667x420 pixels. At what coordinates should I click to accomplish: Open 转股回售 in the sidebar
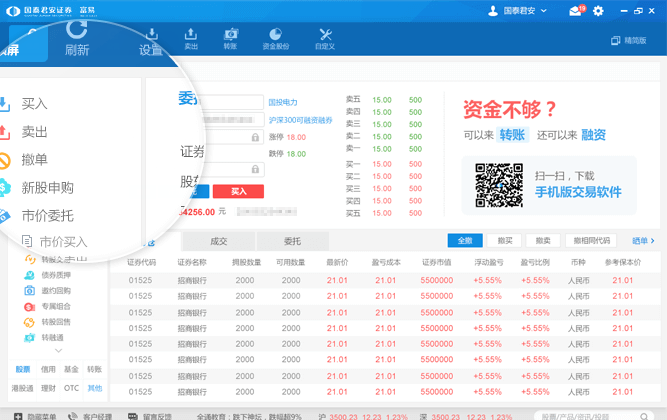tap(47, 322)
